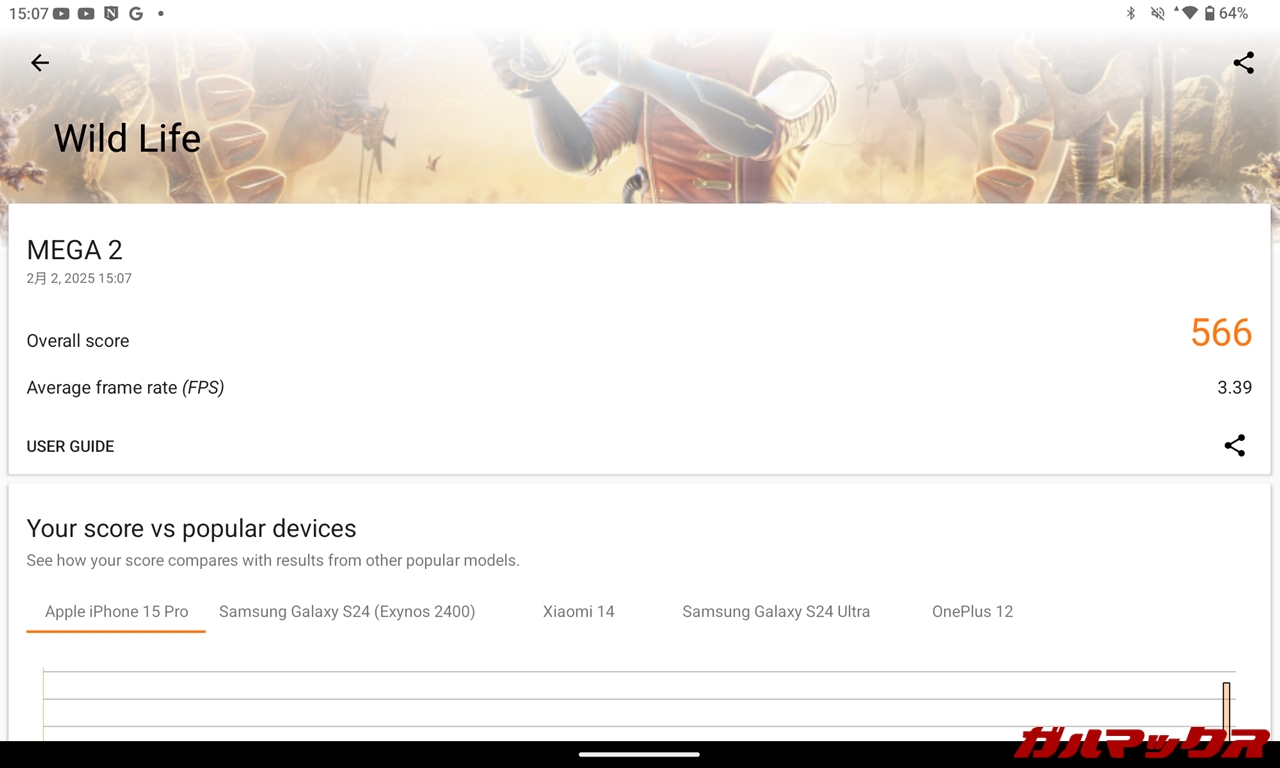
Task: Tap the Bluetooth status icon
Action: coord(1131,14)
